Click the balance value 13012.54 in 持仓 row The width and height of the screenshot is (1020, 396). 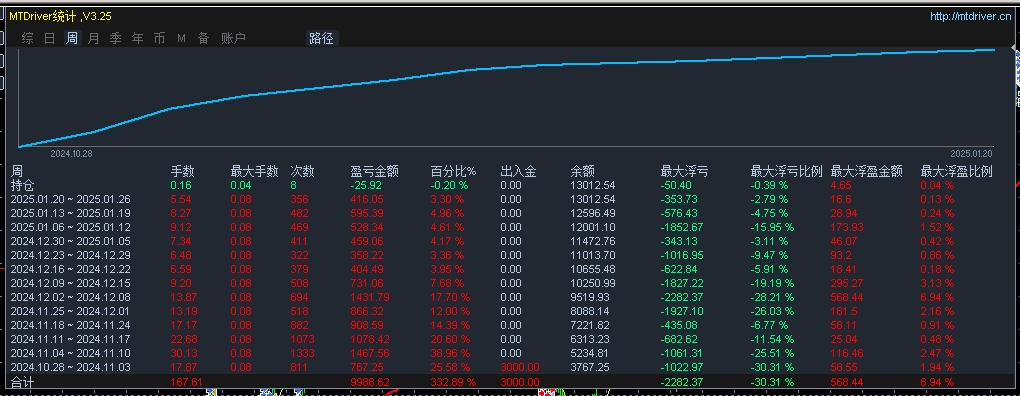tap(593, 185)
